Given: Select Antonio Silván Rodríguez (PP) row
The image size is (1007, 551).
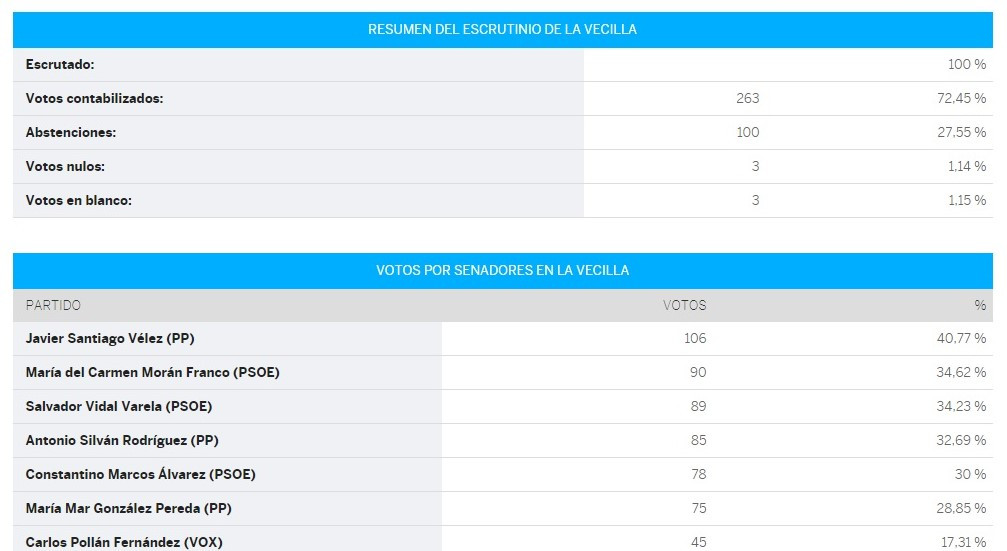Looking at the screenshot, I should pyautogui.click(x=503, y=441).
